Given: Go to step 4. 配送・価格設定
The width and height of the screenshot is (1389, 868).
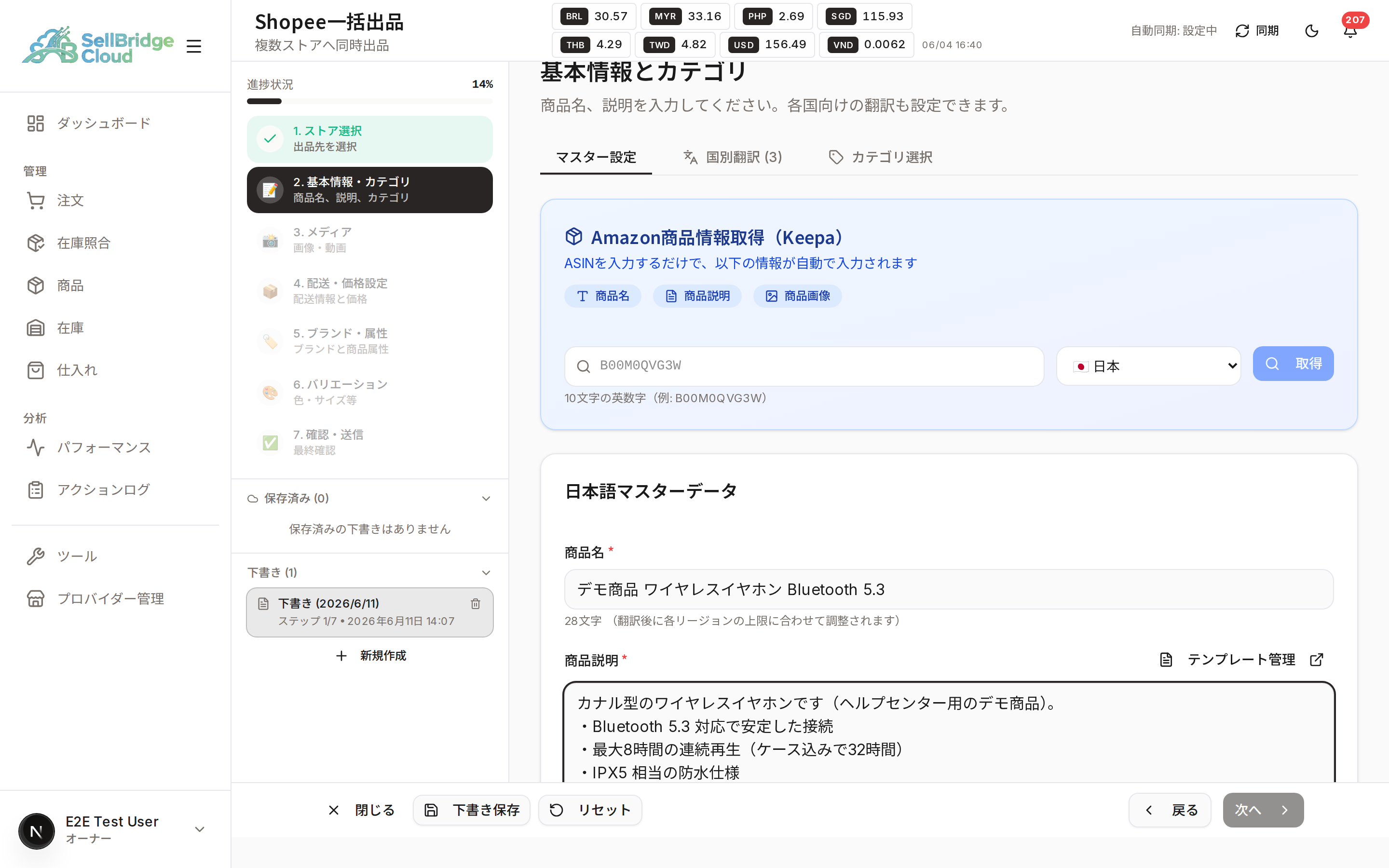Looking at the screenshot, I should pos(369,291).
